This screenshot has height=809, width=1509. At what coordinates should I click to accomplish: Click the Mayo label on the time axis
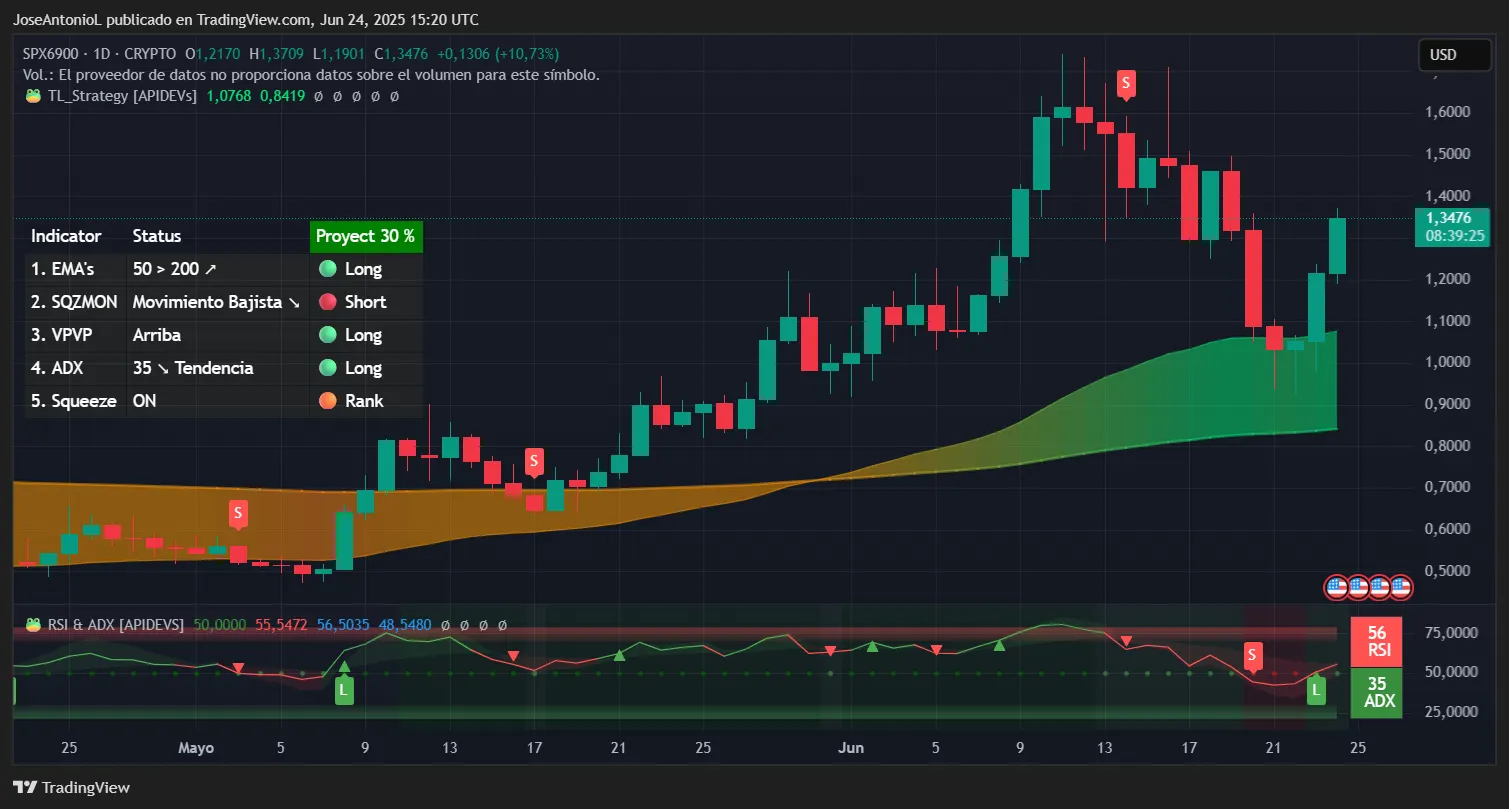tap(197, 748)
